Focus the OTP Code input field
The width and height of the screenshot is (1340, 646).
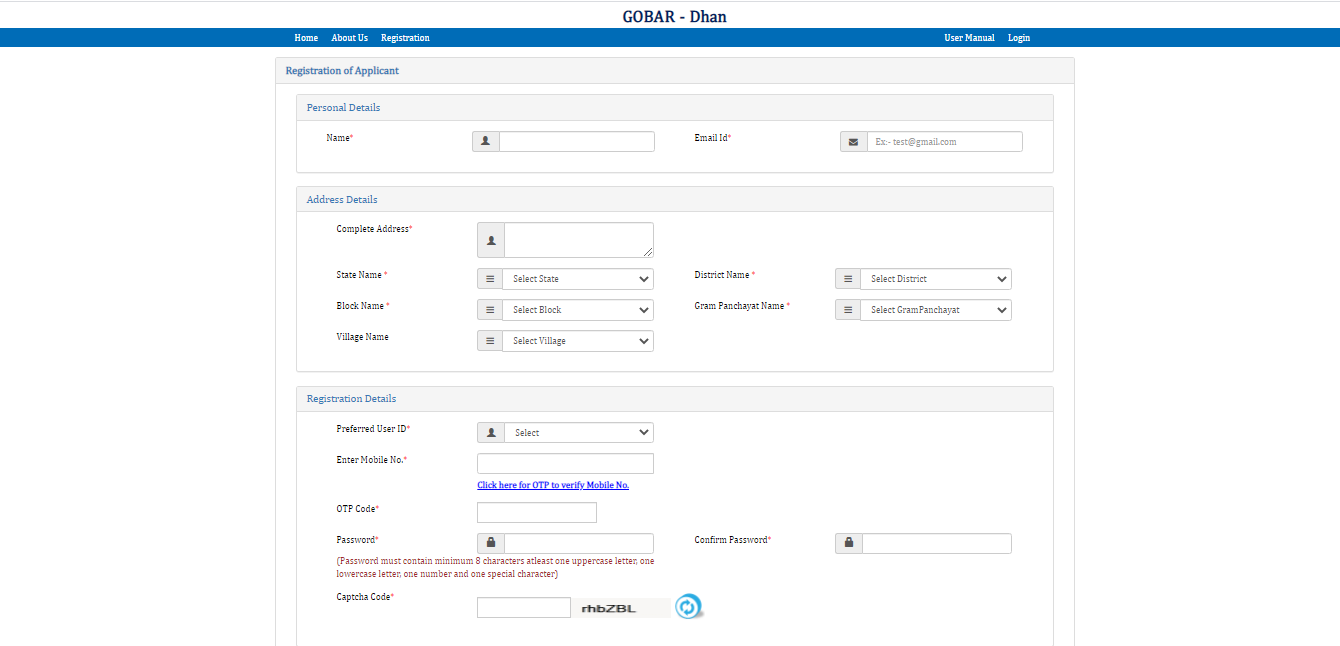(x=537, y=512)
